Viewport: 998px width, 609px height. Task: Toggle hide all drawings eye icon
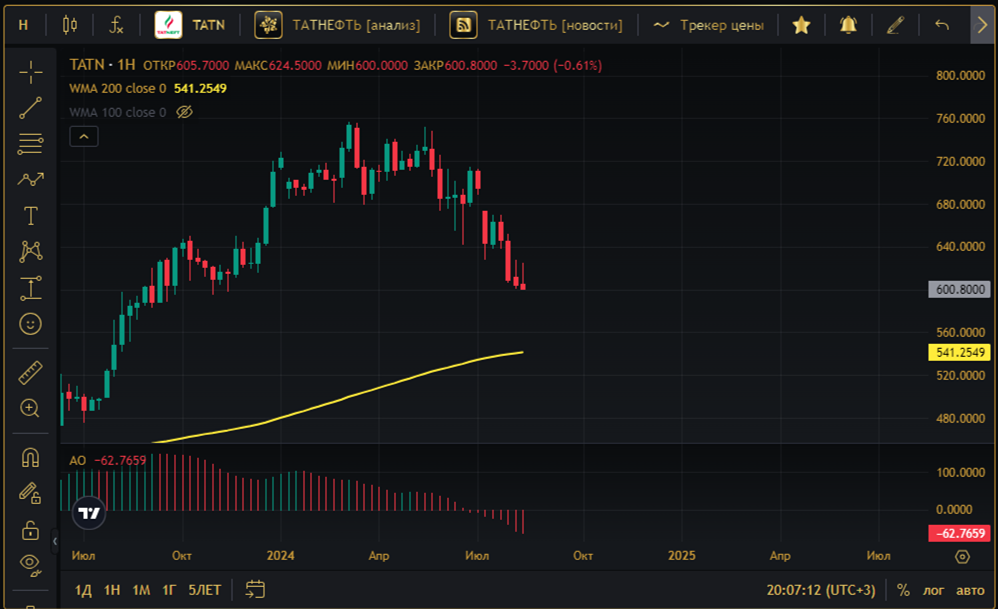(x=31, y=564)
